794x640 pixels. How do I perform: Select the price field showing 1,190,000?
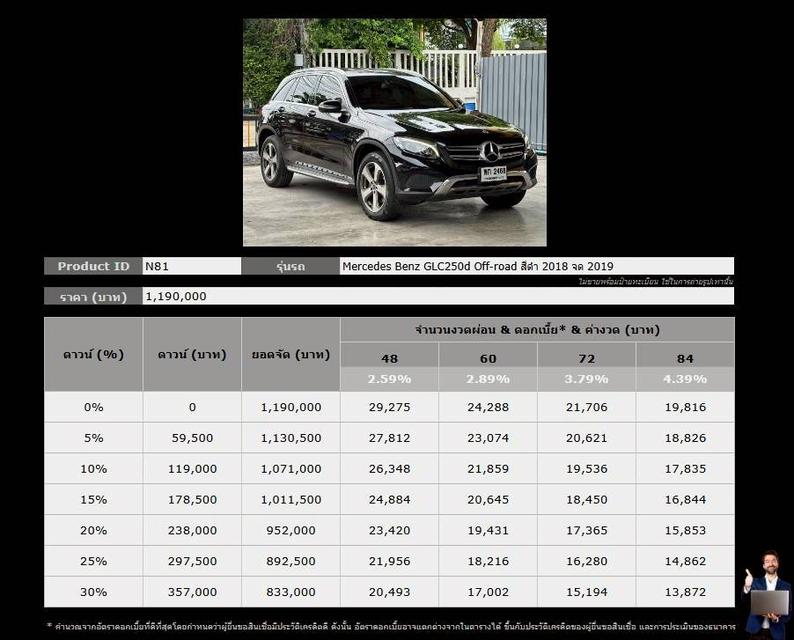[439, 296]
